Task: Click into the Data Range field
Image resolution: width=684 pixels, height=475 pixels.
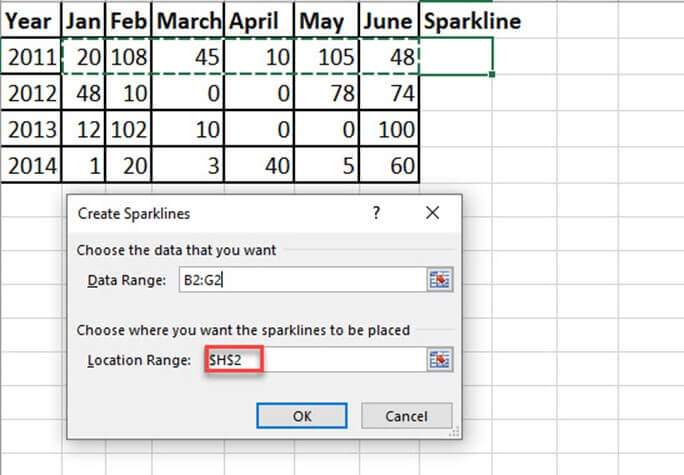Action: tap(298, 280)
